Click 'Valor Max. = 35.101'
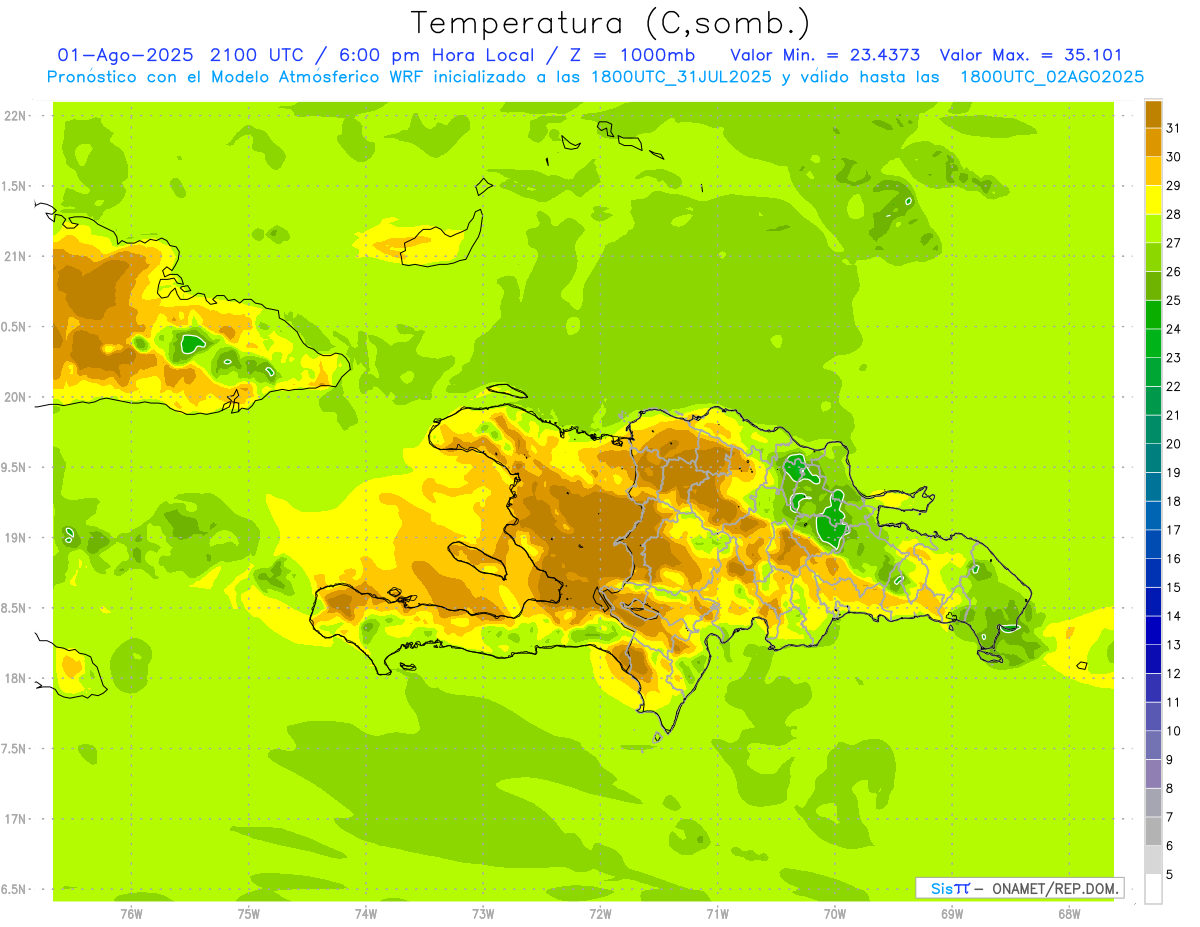The height and width of the screenshot is (927, 1200). pyautogui.click(x=1031, y=55)
